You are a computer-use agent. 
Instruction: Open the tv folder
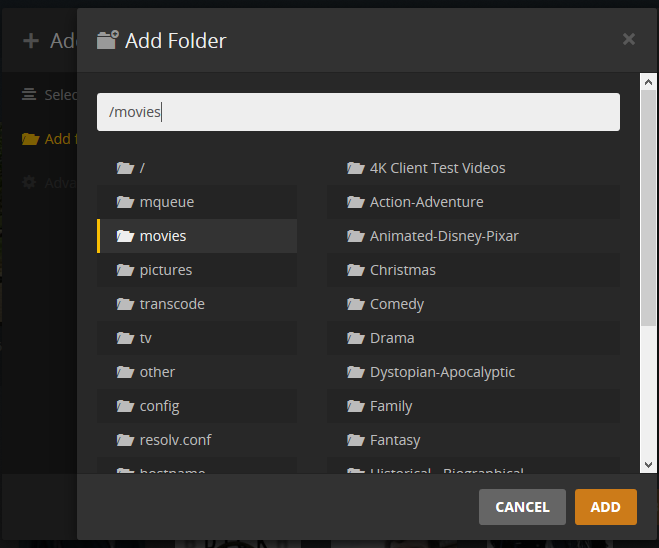pos(197,338)
